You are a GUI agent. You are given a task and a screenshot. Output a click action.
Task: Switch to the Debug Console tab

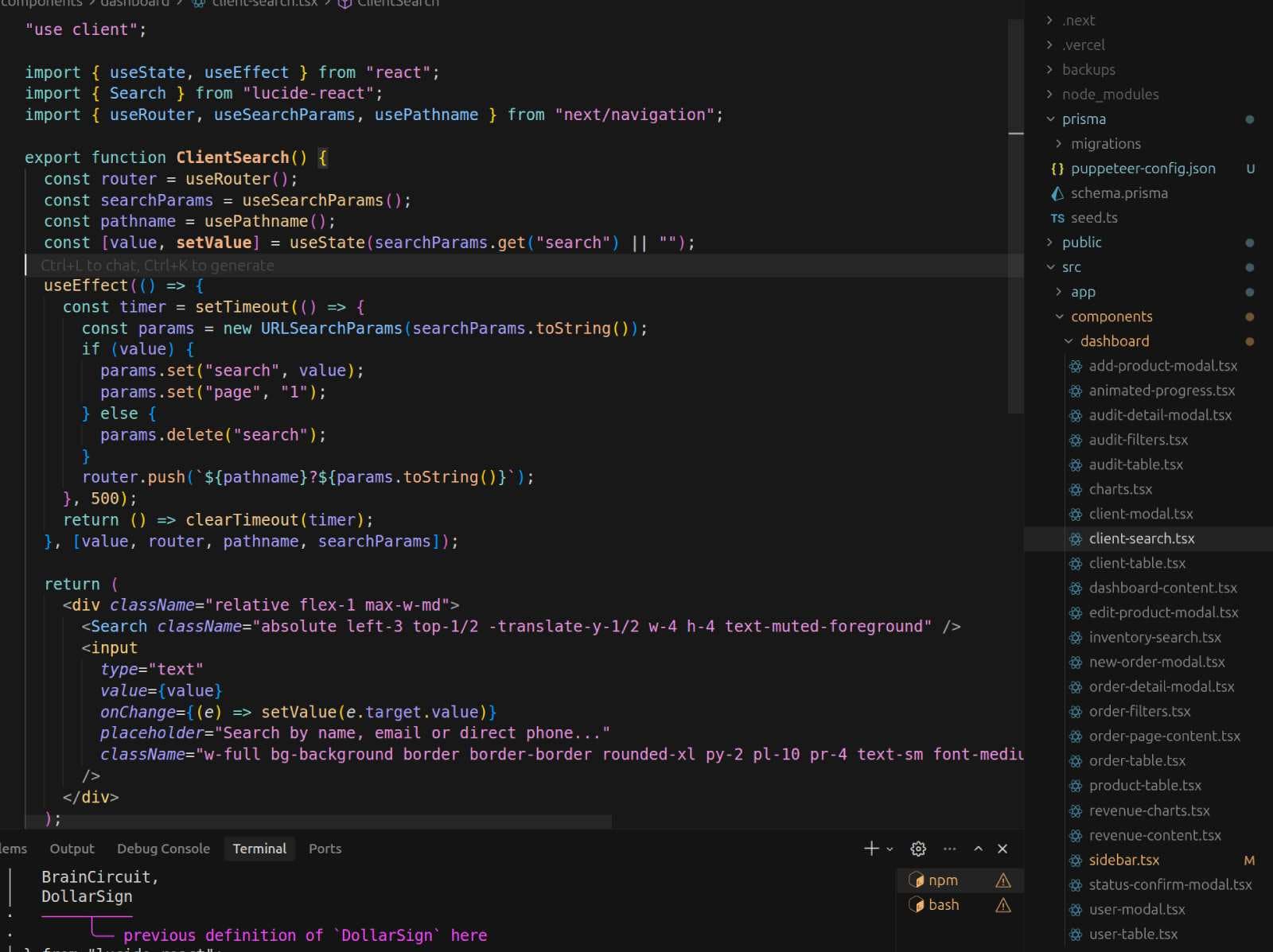163,849
